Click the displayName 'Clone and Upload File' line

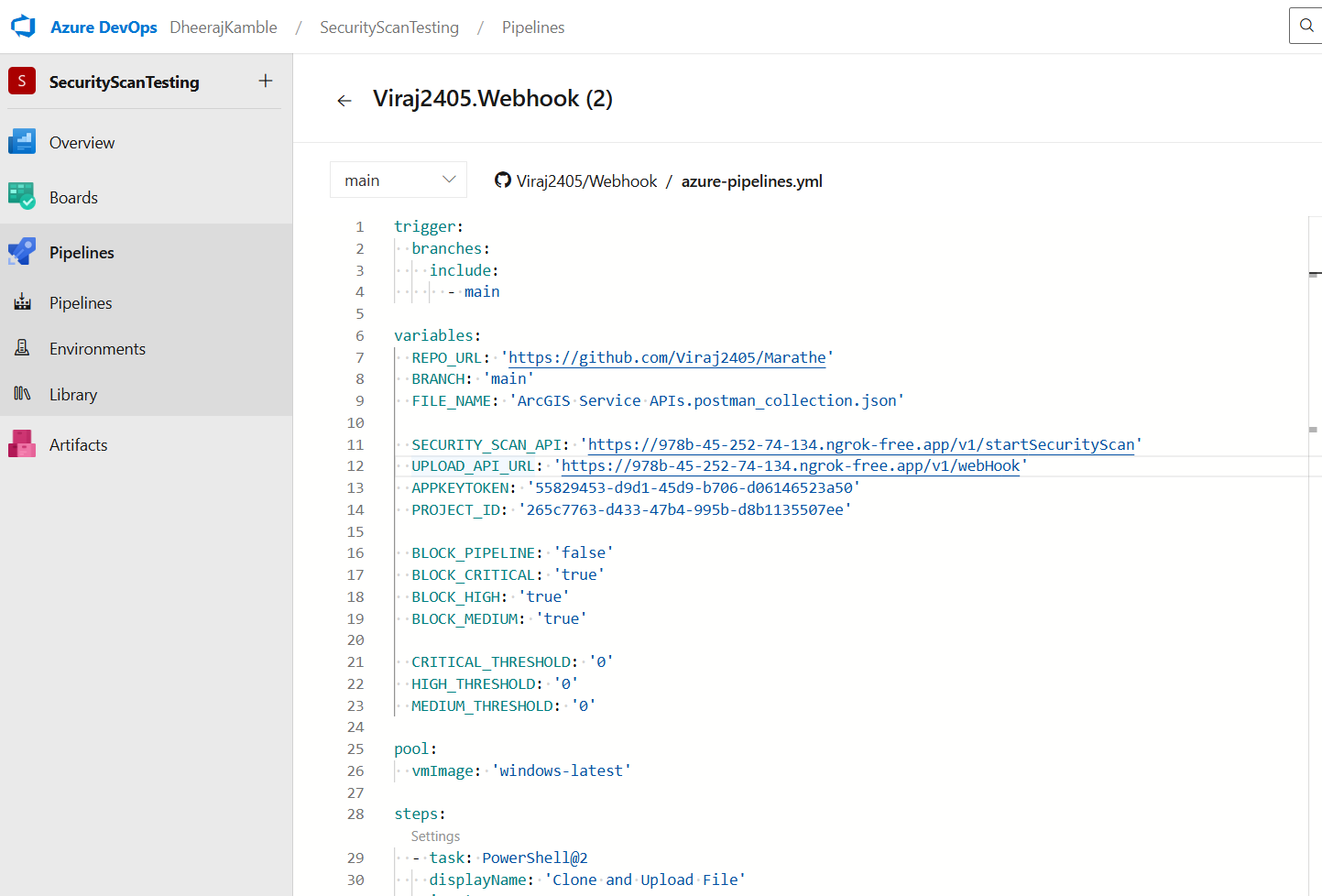587,880
